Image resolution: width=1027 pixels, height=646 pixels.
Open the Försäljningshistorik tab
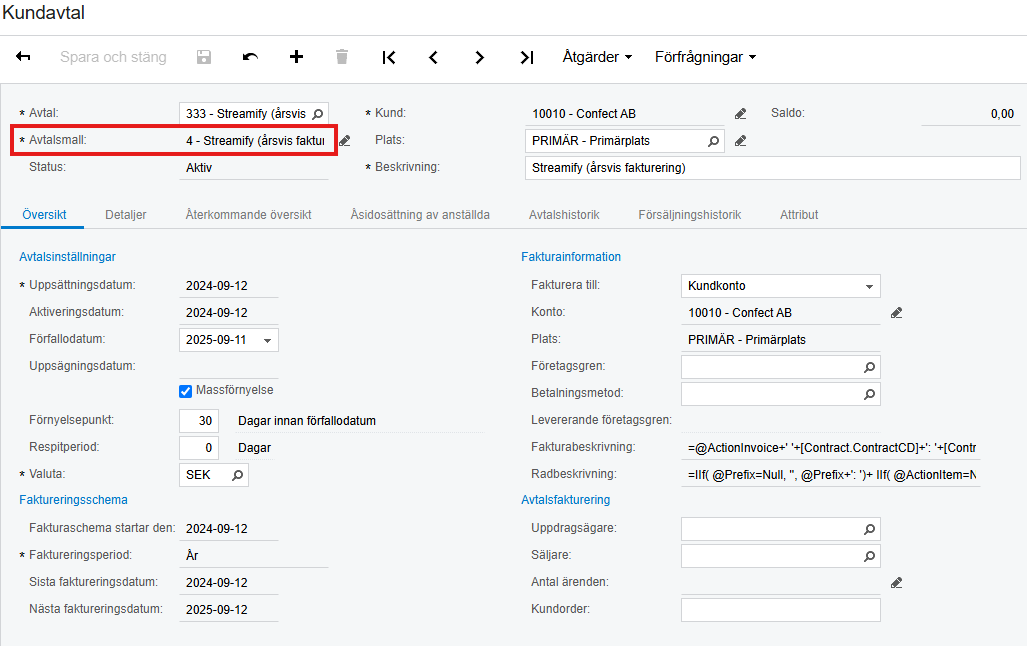coord(690,215)
